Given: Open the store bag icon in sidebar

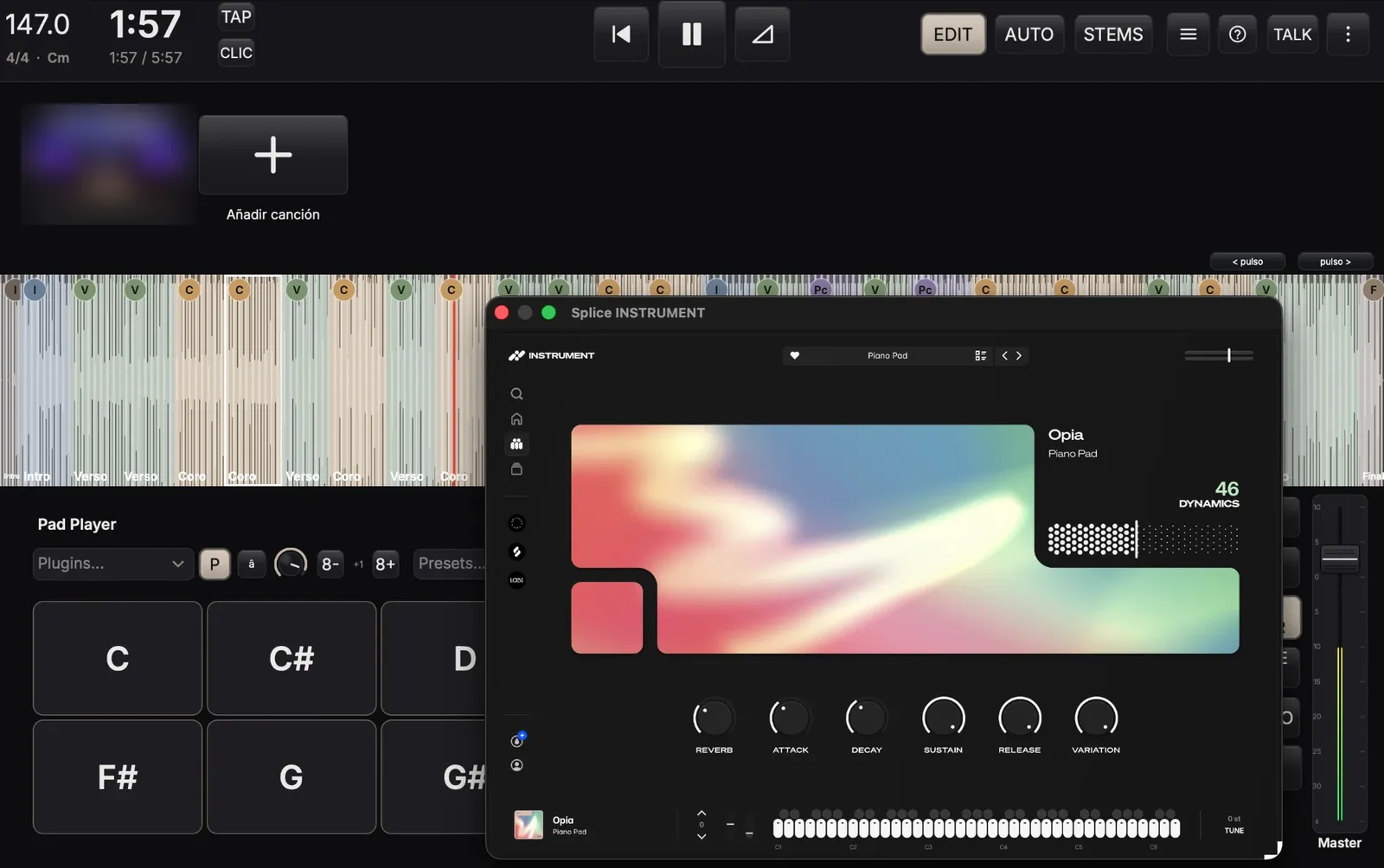Looking at the screenshot, I should pos(516,469).
